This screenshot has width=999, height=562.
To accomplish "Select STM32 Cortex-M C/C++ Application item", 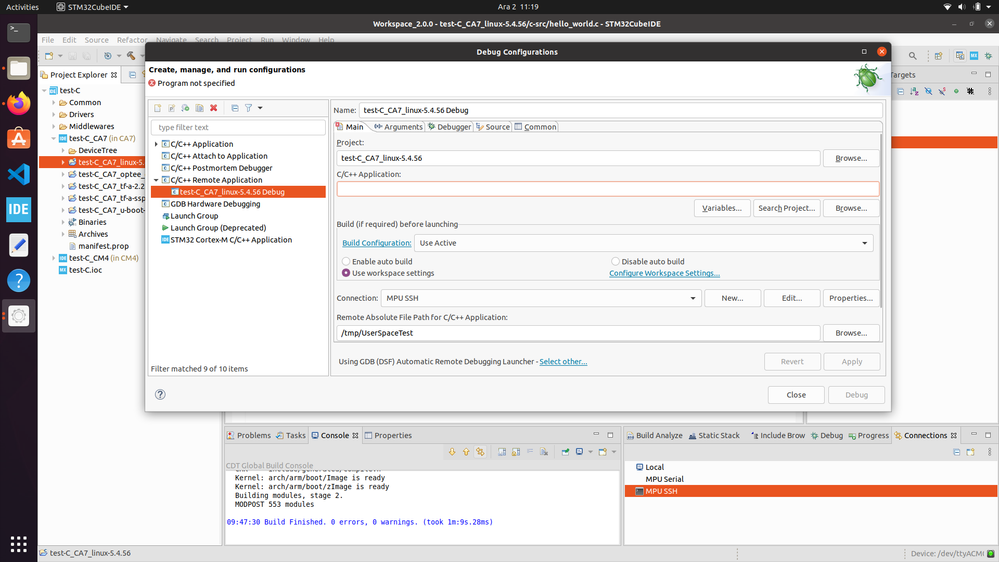I will [x=231, y=240].
